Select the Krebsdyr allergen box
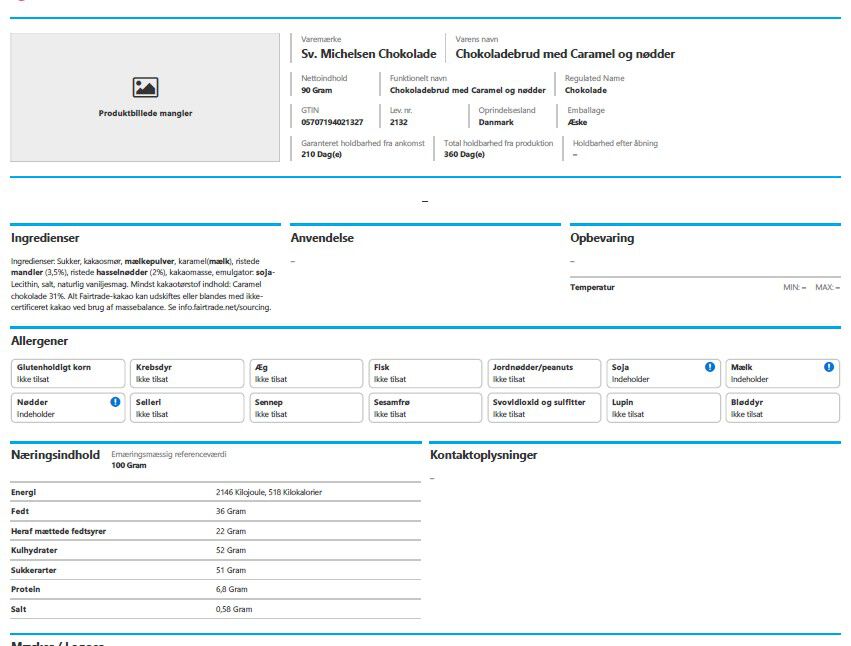 tap(187, 373)
